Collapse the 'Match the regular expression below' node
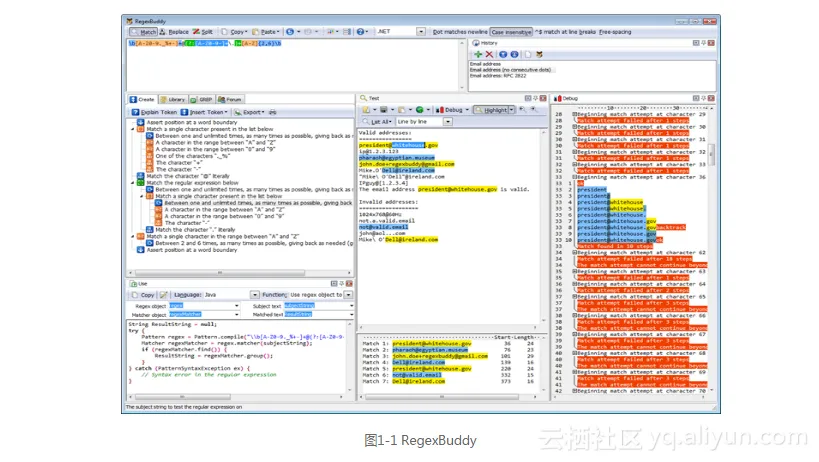The width and height of the screenshot is (819, 462). click(x=133, y=183)
